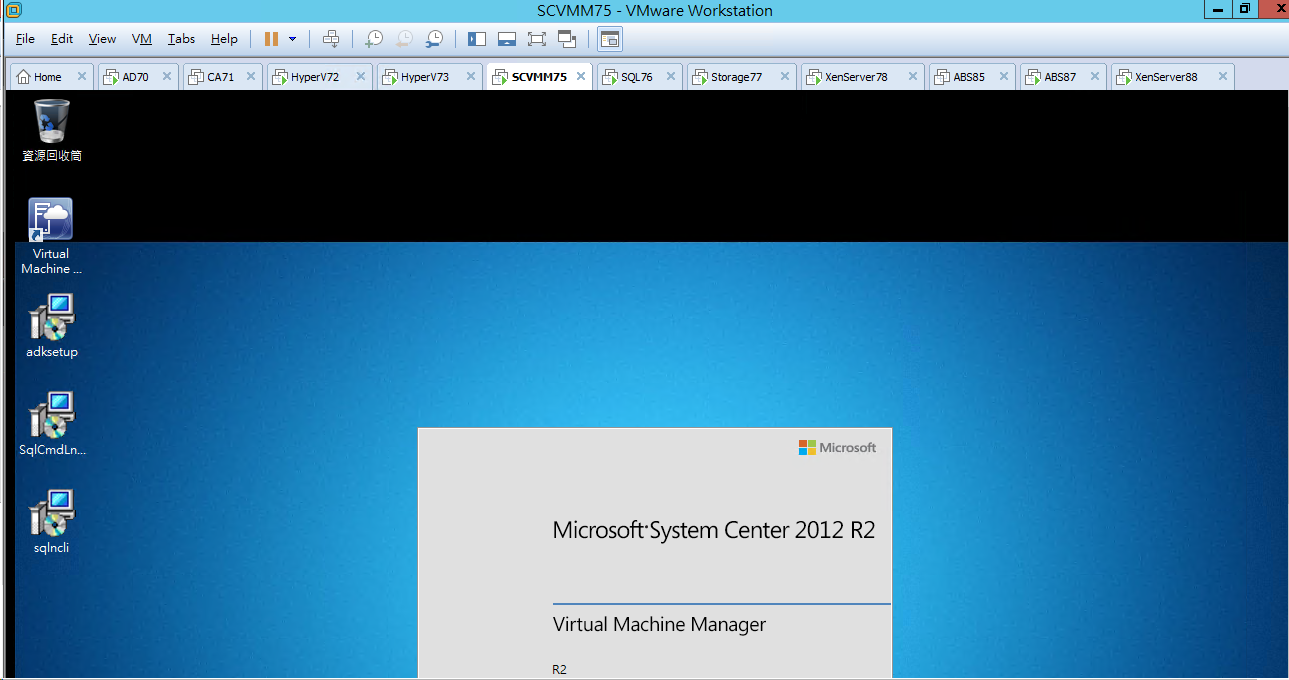Enter full screen mode
This screenshot has width=1289, height=680.
(537, 39)
